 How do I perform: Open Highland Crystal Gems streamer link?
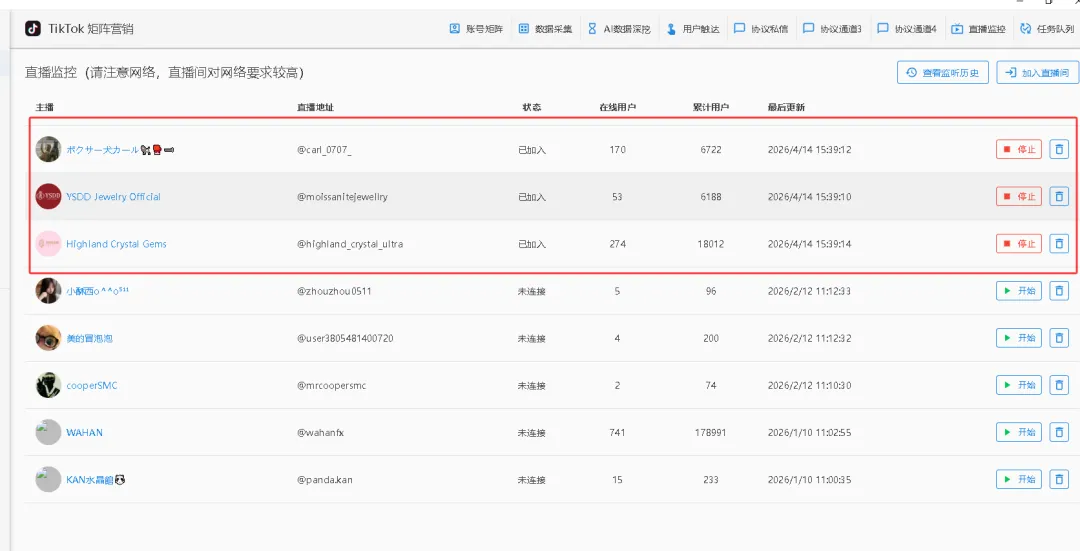tap(116, 244)
